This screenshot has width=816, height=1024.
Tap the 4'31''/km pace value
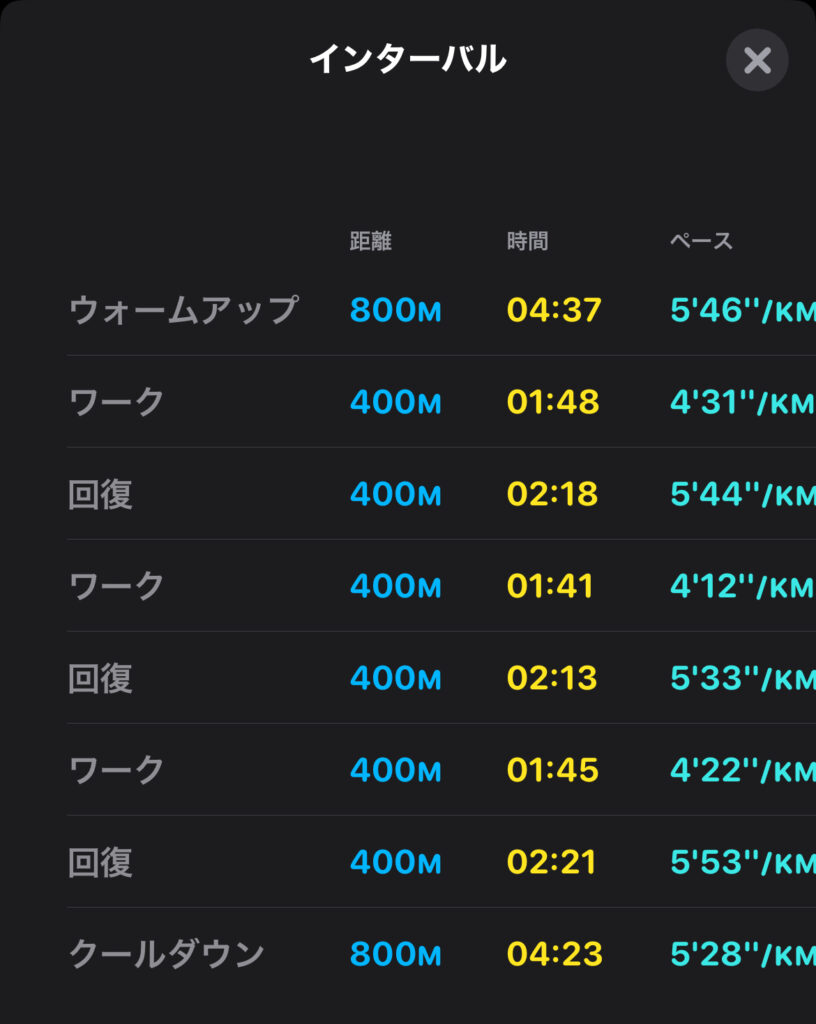pyautogui.click(x=743, y=402)
